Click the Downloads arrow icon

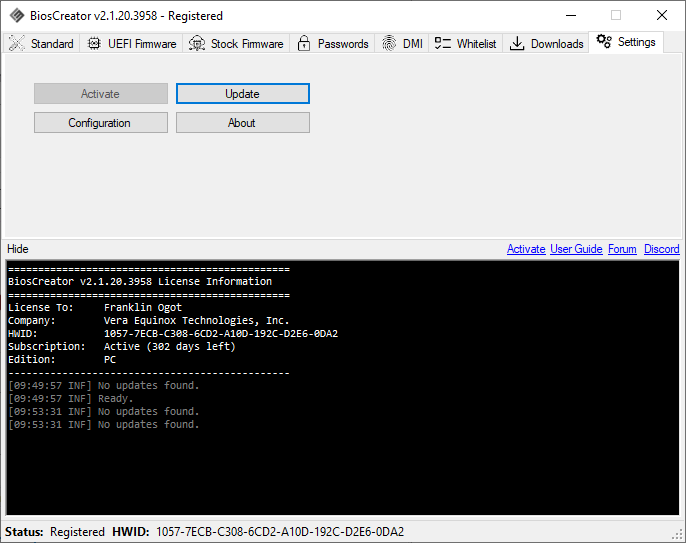click(517, 43)
